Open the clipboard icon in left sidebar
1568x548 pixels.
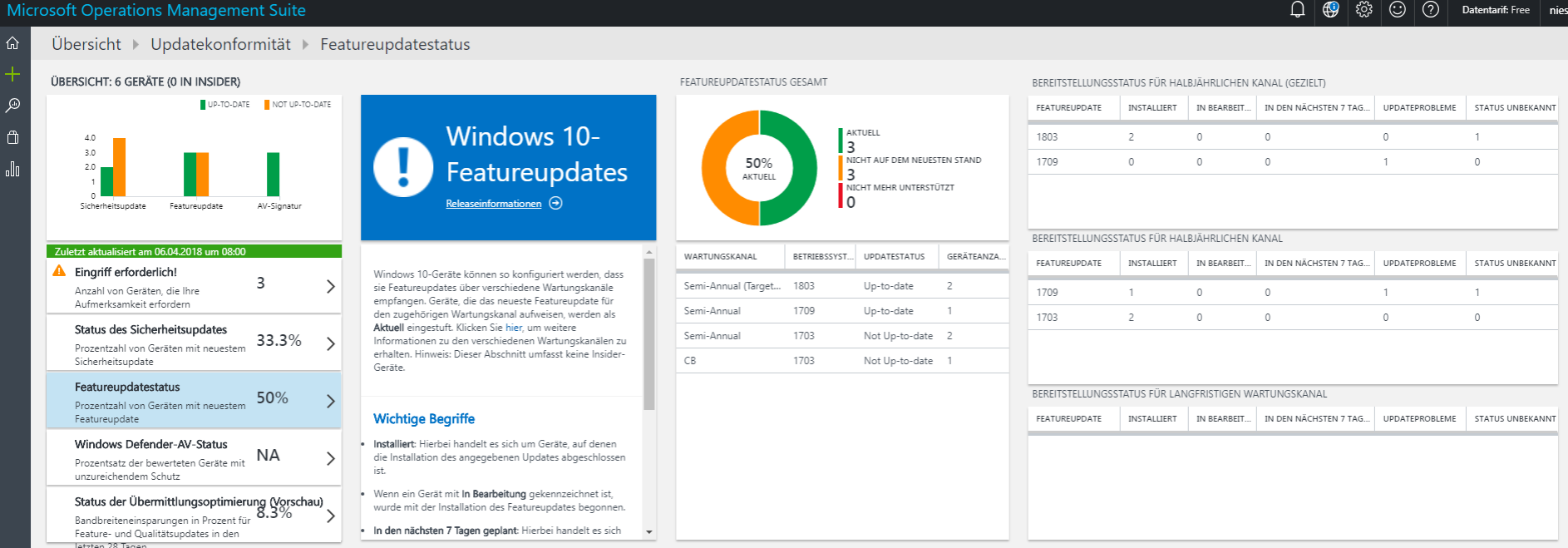(x=12, y=137)
